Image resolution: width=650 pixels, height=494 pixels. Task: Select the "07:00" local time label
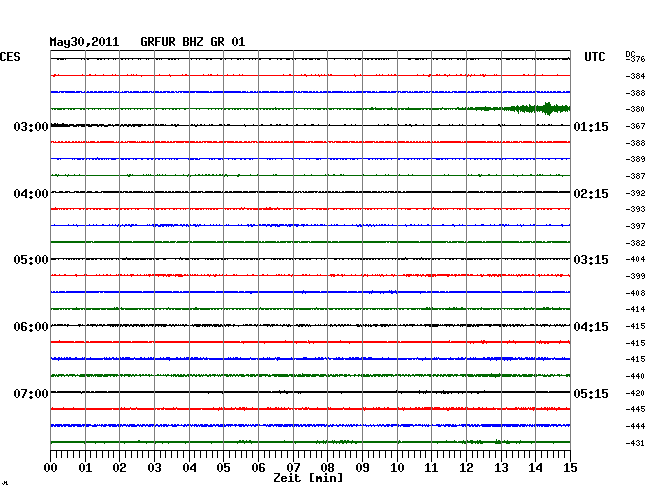[x=31, y=393]
